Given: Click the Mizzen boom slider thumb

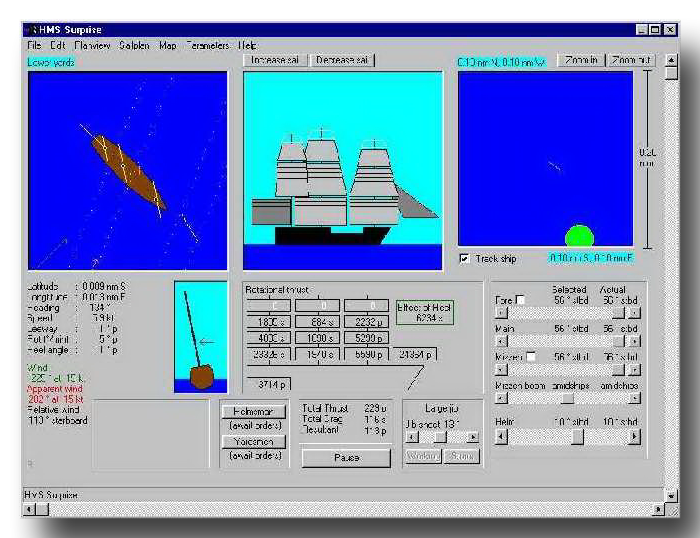Looking at the screenshot, I should [567, 398].
